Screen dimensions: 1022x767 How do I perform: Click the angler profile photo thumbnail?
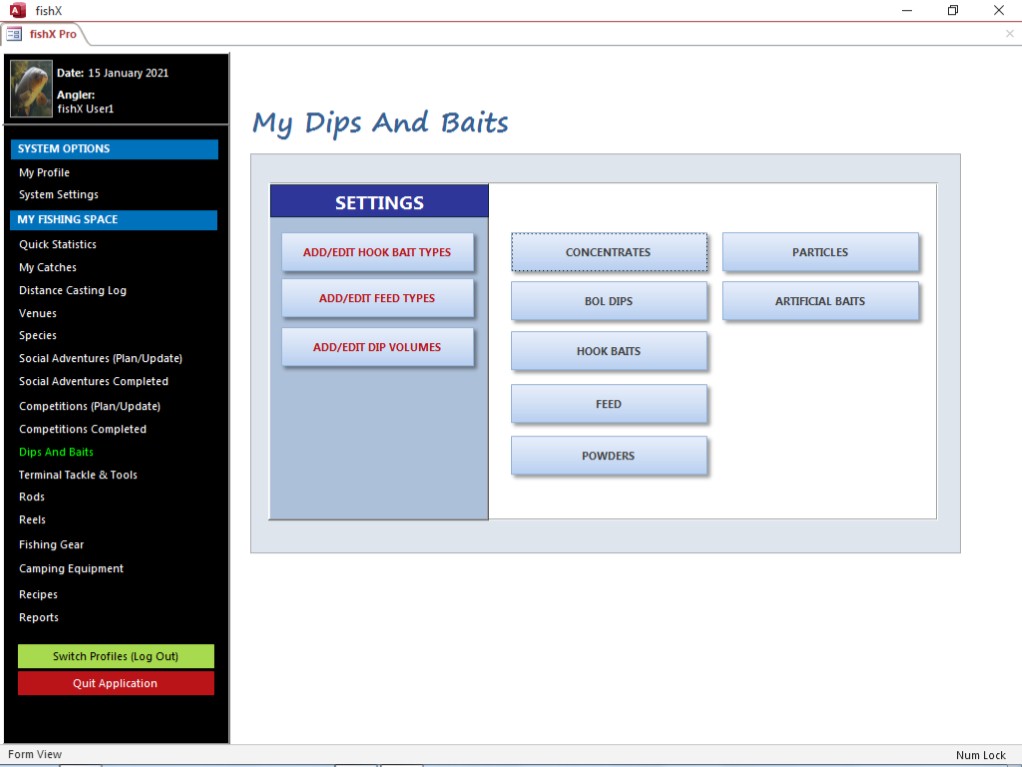pos(31,89)
